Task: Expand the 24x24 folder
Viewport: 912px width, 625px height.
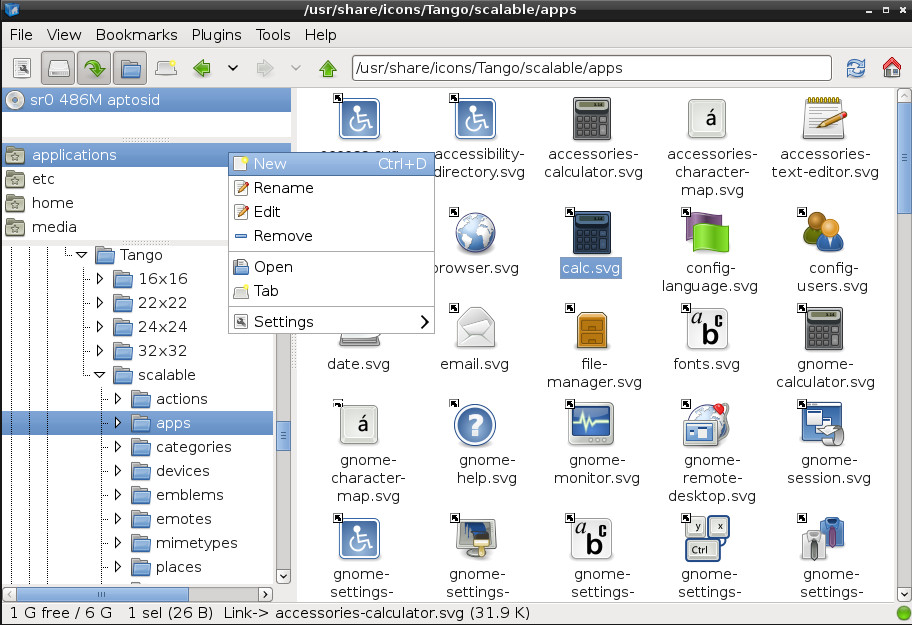Action: pos(99,327)
